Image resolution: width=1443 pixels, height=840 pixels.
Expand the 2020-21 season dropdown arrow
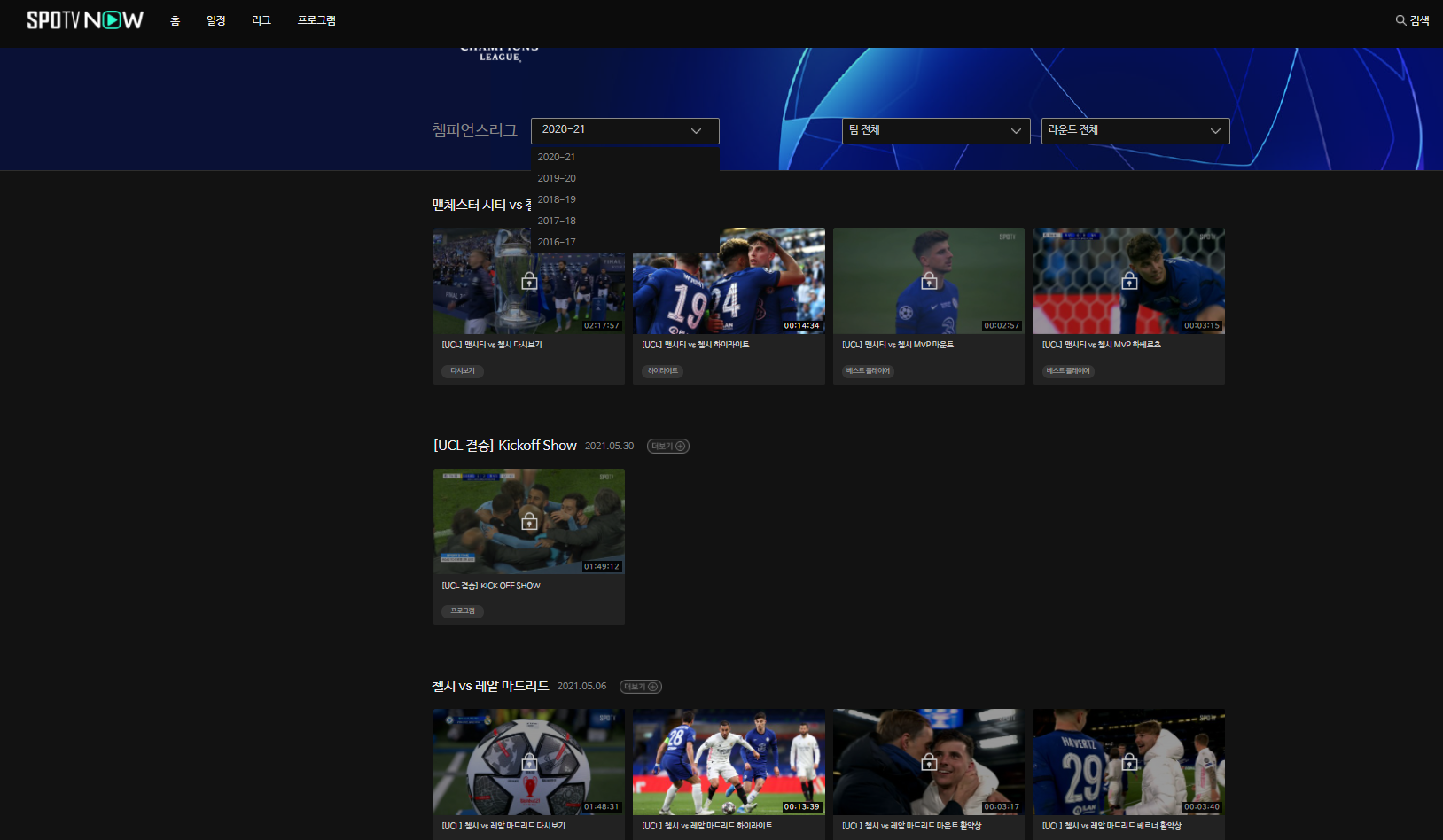pos(696,131)
